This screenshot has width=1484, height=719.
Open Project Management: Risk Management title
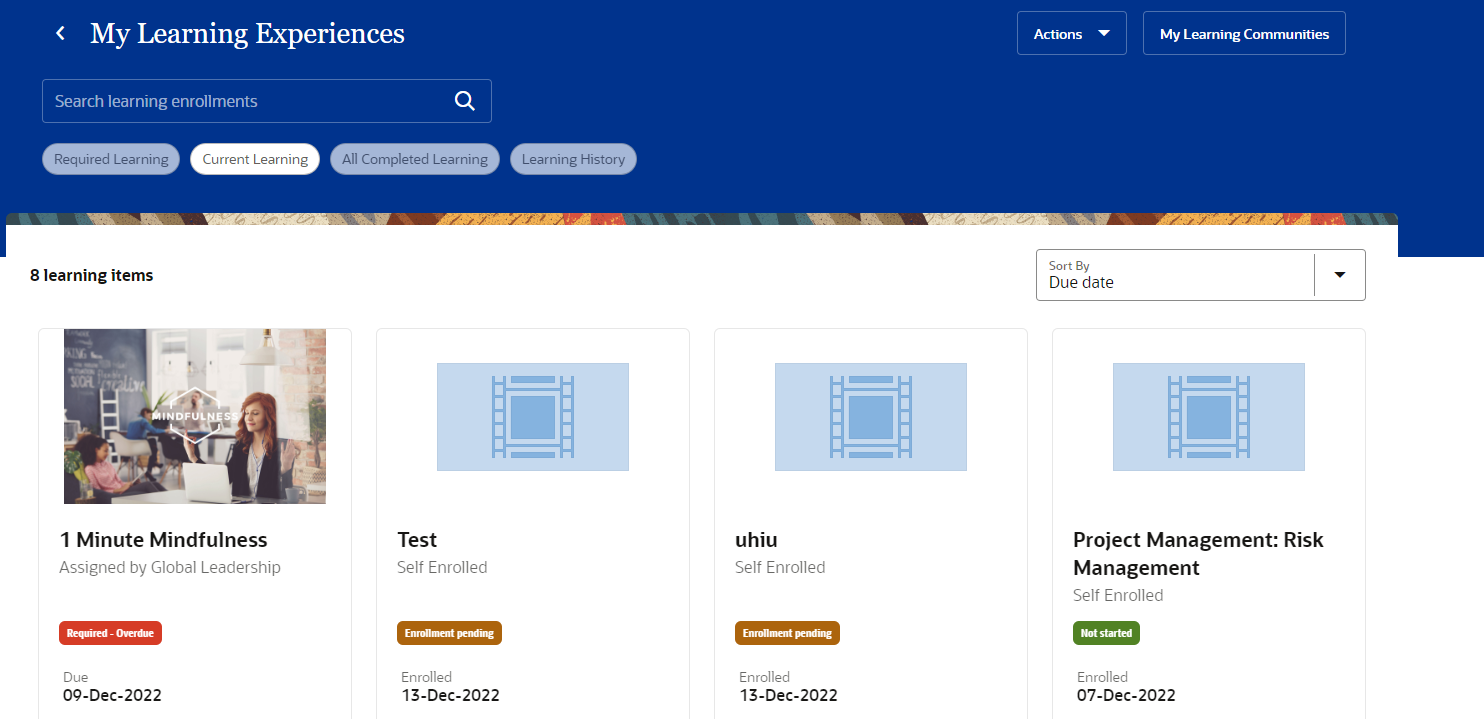pos(1198,554)
